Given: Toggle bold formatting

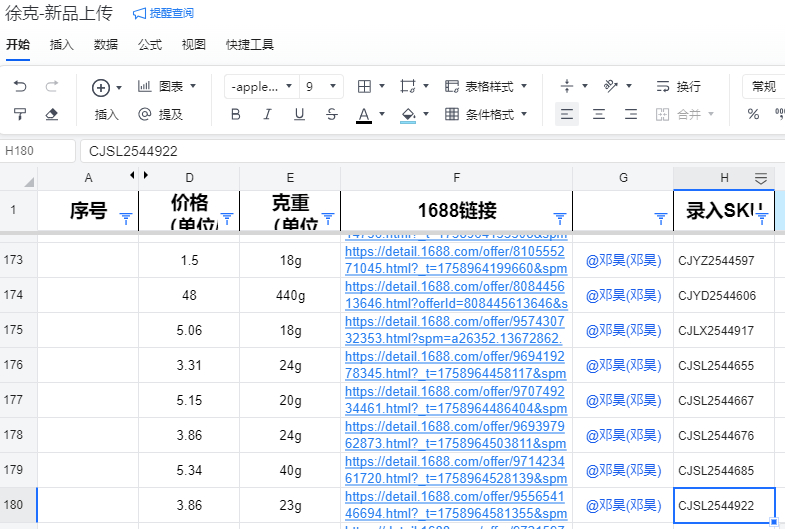Looking at the screenshot, I should (x=236, y=114).
